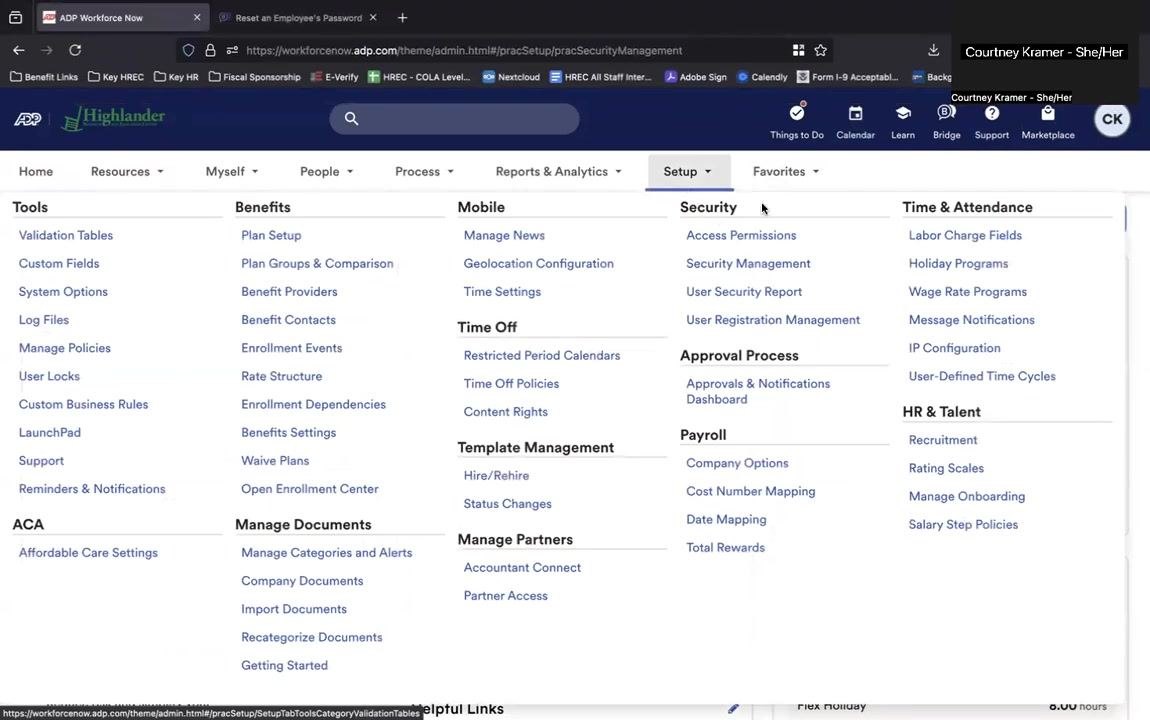
Task: Open the CK user profile avatar
Action: [1112, 119]
